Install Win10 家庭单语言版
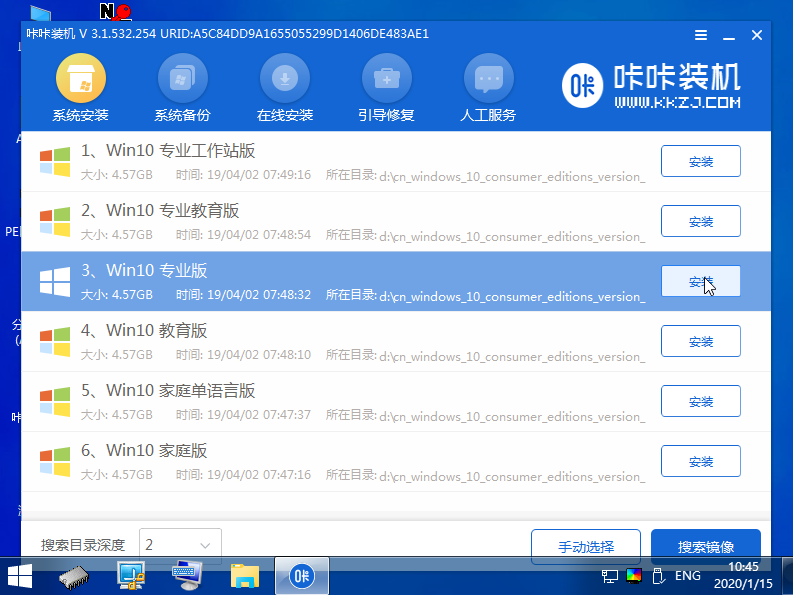Image resolution: width=793 pixels, height=596 pixels. (700, 401)
